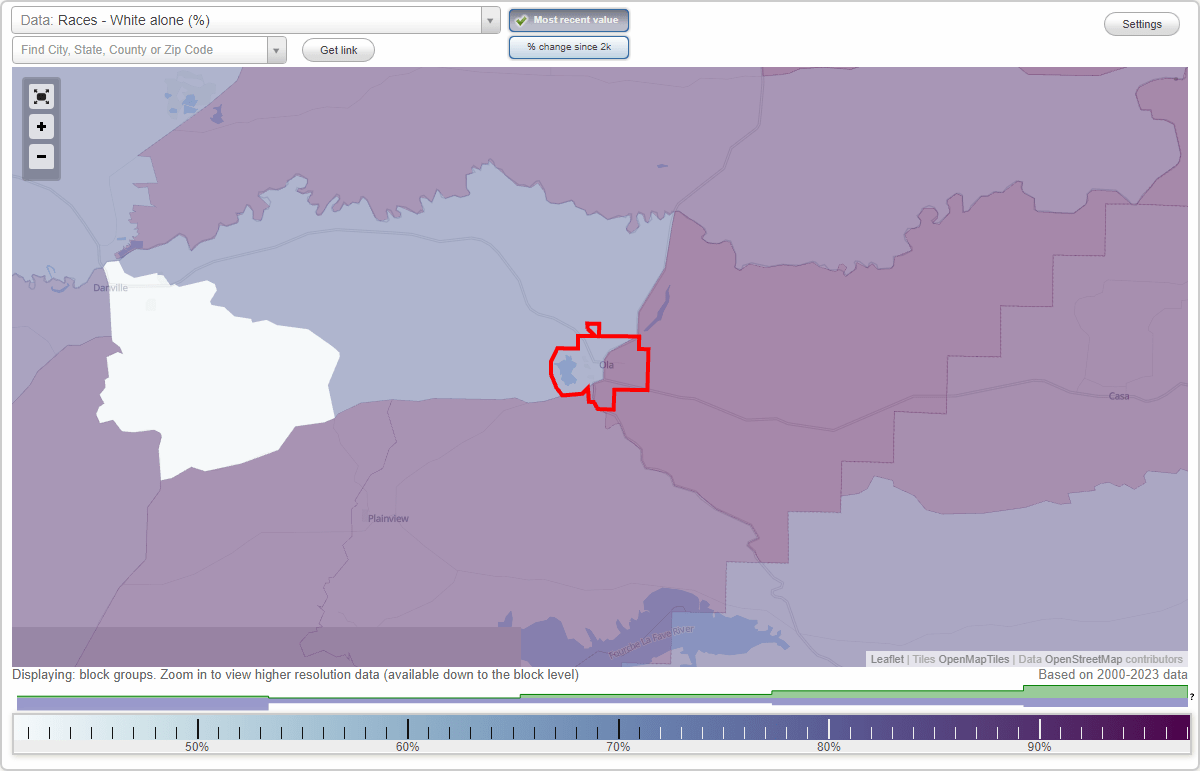The width and height of the screenshot is (1200, 771).
Task: Click the Get link button
Action: click(x=338, y=49)
